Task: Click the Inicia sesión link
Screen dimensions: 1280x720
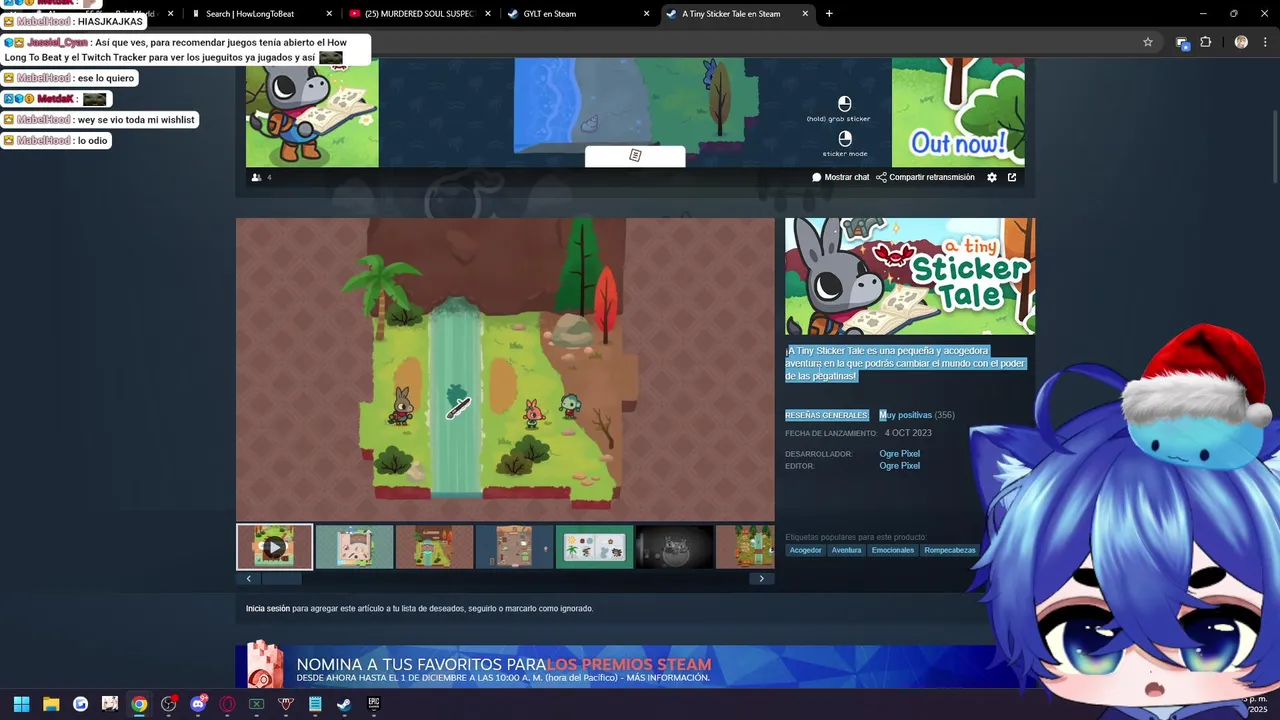Action: [x=268, y=608]
